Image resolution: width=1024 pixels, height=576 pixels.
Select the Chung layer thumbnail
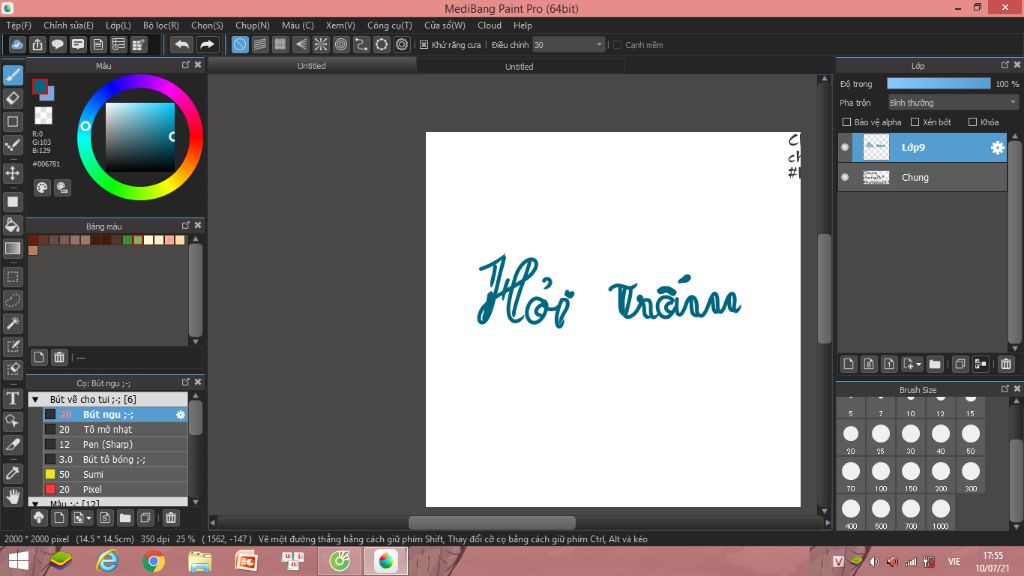click(876, 178)
